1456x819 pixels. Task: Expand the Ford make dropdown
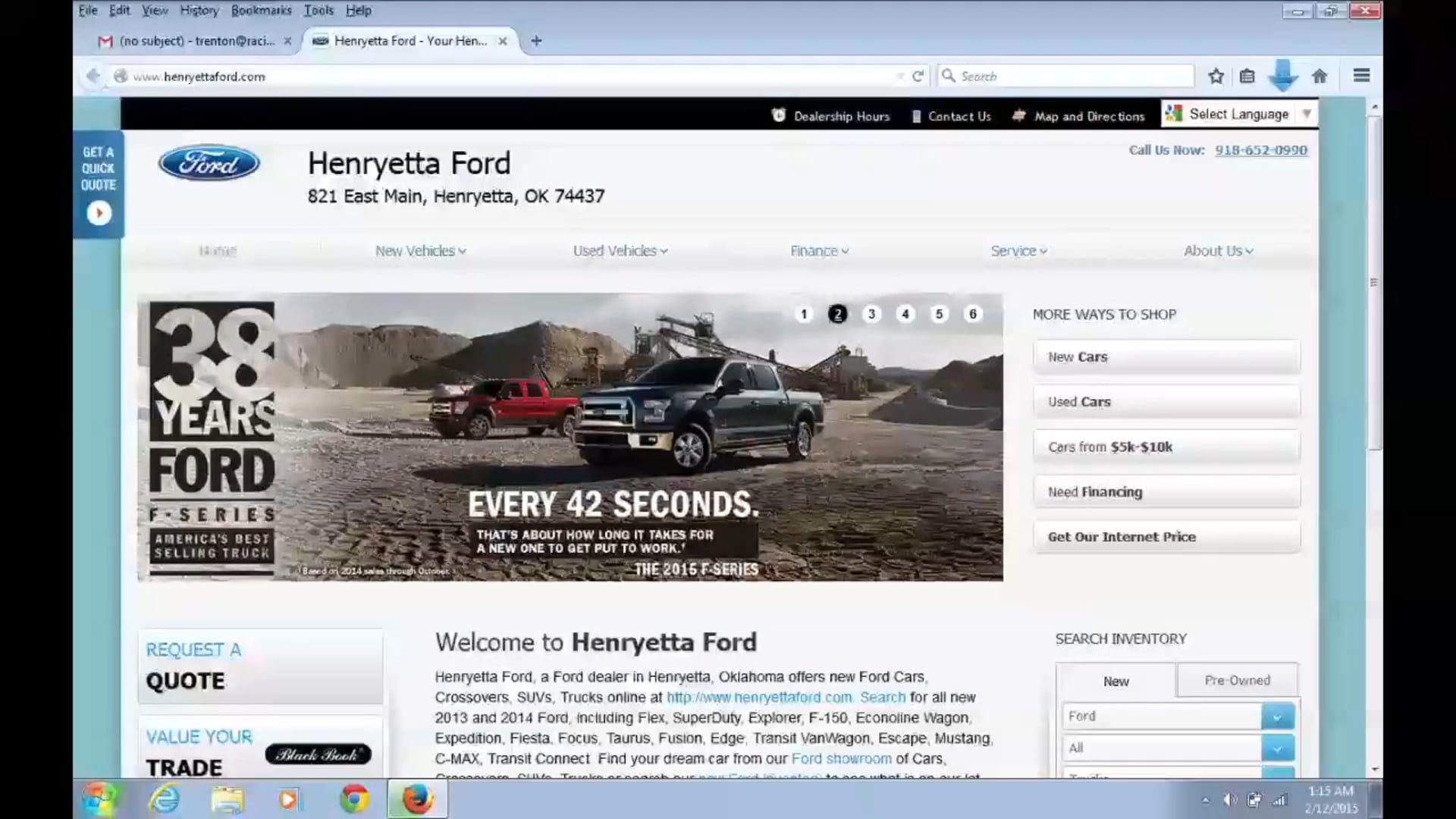(x=1277, y=717)
